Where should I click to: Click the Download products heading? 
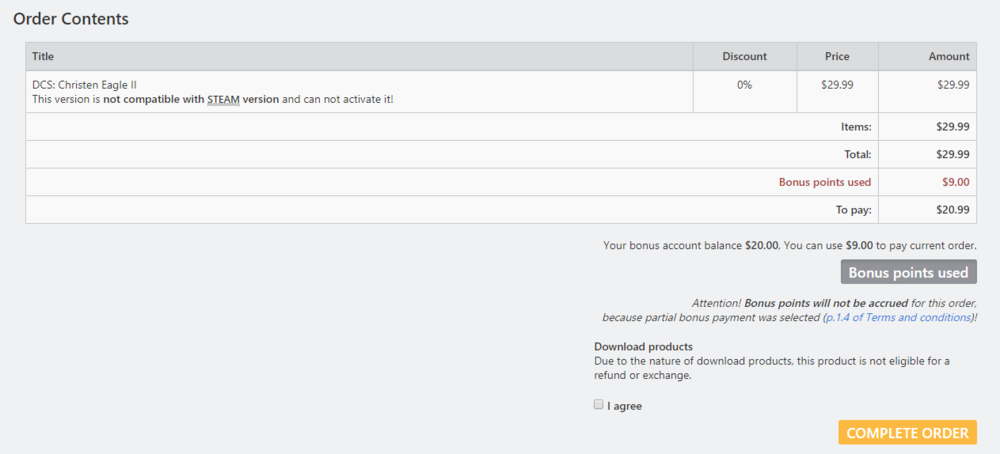point(643,347)
